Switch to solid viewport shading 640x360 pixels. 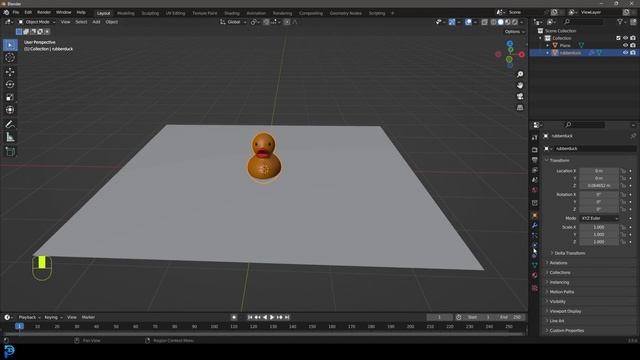tap(501, 22)
